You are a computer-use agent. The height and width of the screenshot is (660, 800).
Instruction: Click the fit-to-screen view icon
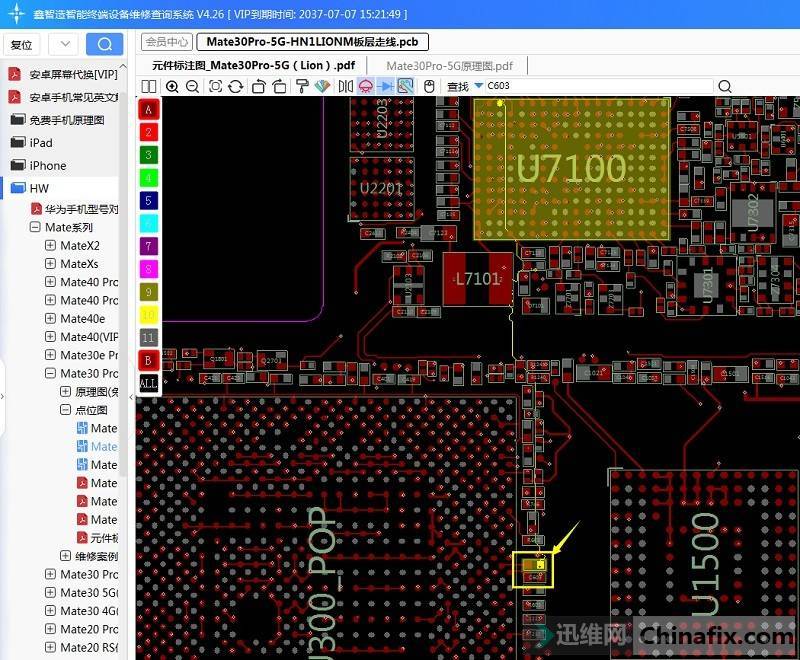coord(216,87)
